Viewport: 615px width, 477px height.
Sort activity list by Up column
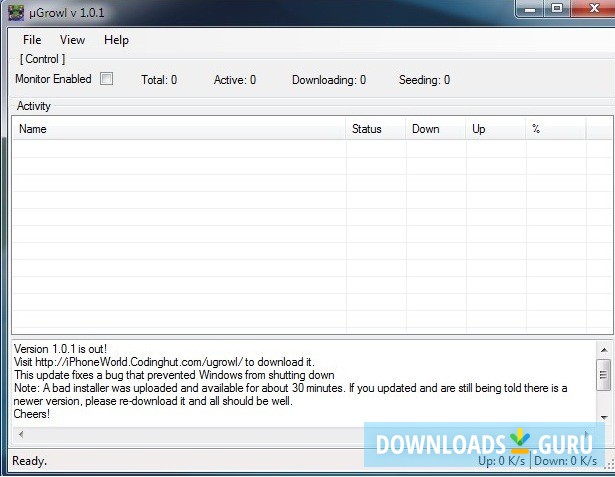(496, 129)
